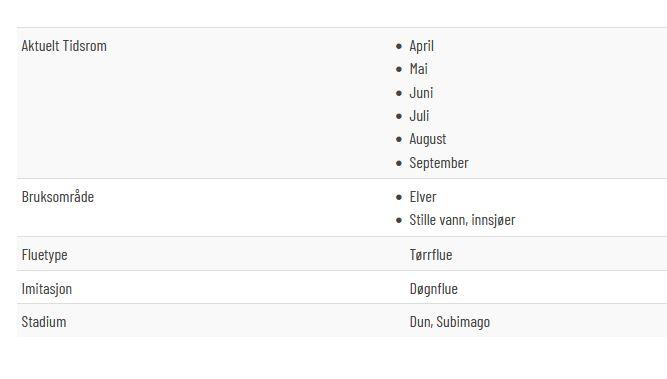The image size is (667, 379).
Task: Click the 'Aktuelt Tidsrom' row label
Action: pyautogui.click(x=64, y=46)
